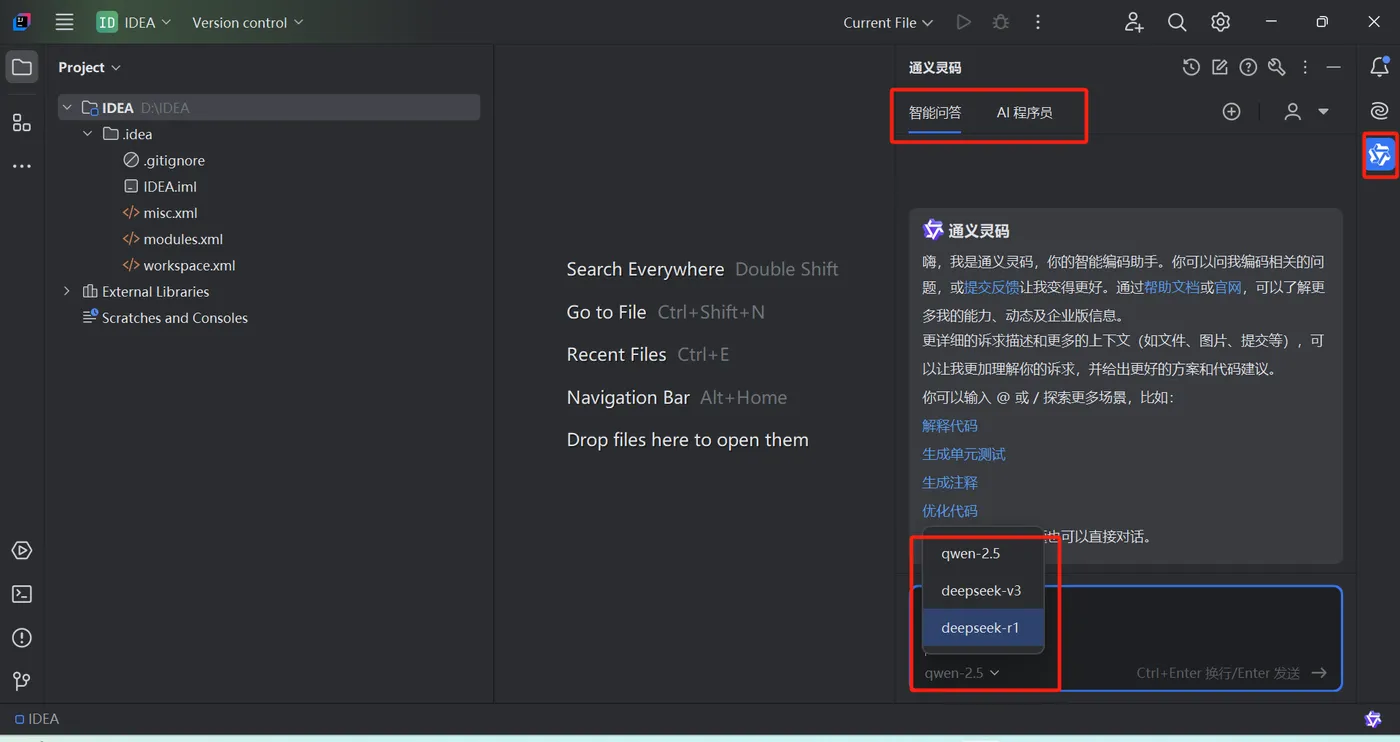Select IDEA.iml in the project tree
The height and width of the screenshot is (742, 1400).
[160, 186]
